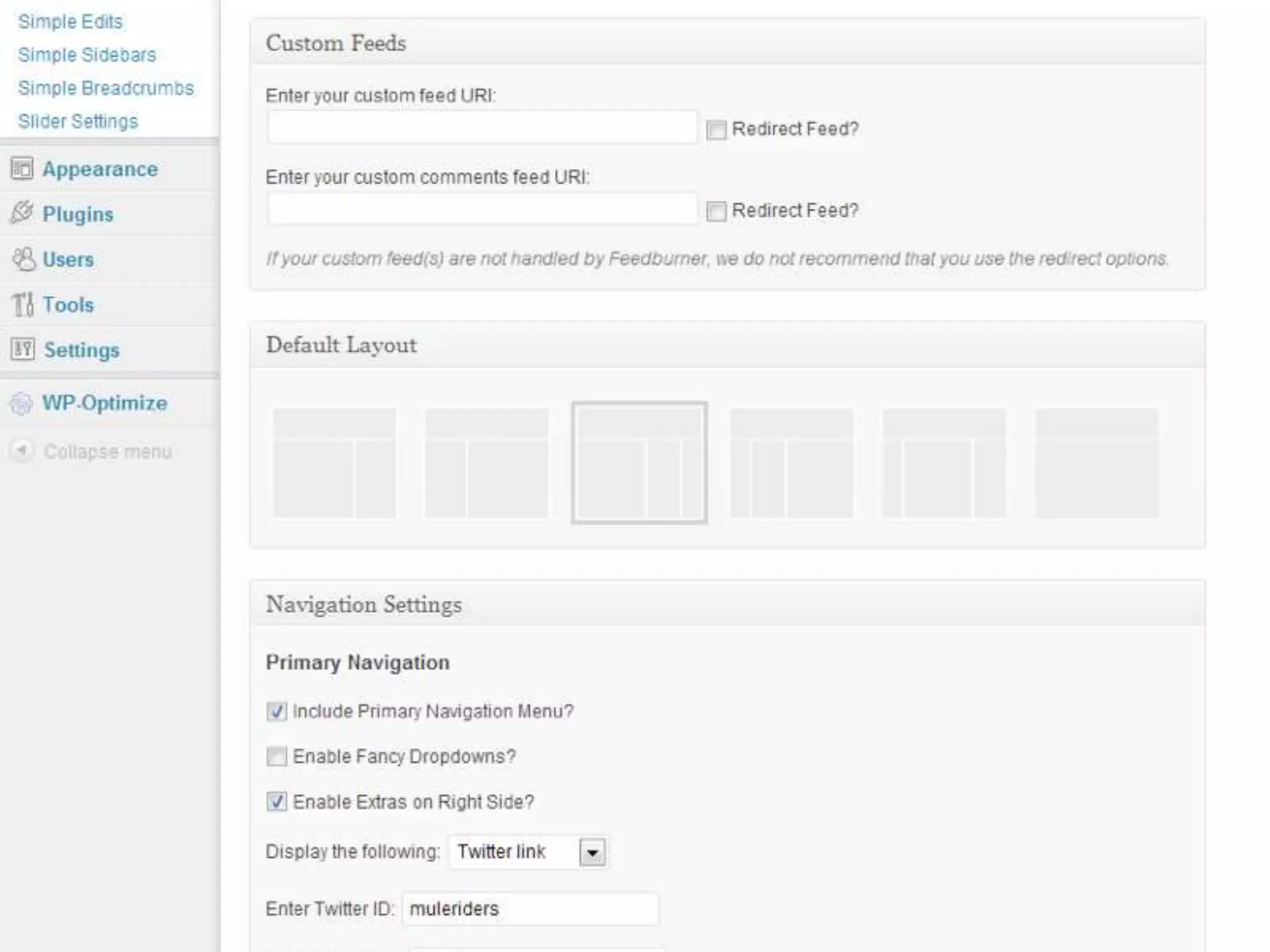Open Simple Sidebars submenu link
The height and width of the screenshot is (952, 1270).
(x=87, y=55)
